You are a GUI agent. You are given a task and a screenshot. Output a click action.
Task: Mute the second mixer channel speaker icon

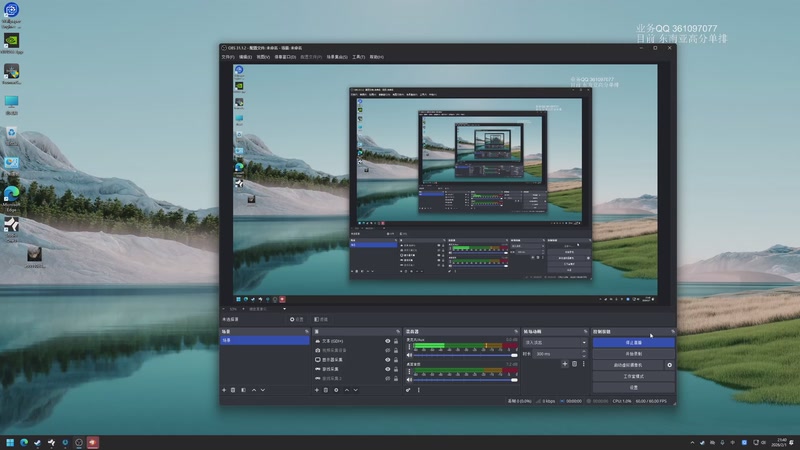click(409, 380)
